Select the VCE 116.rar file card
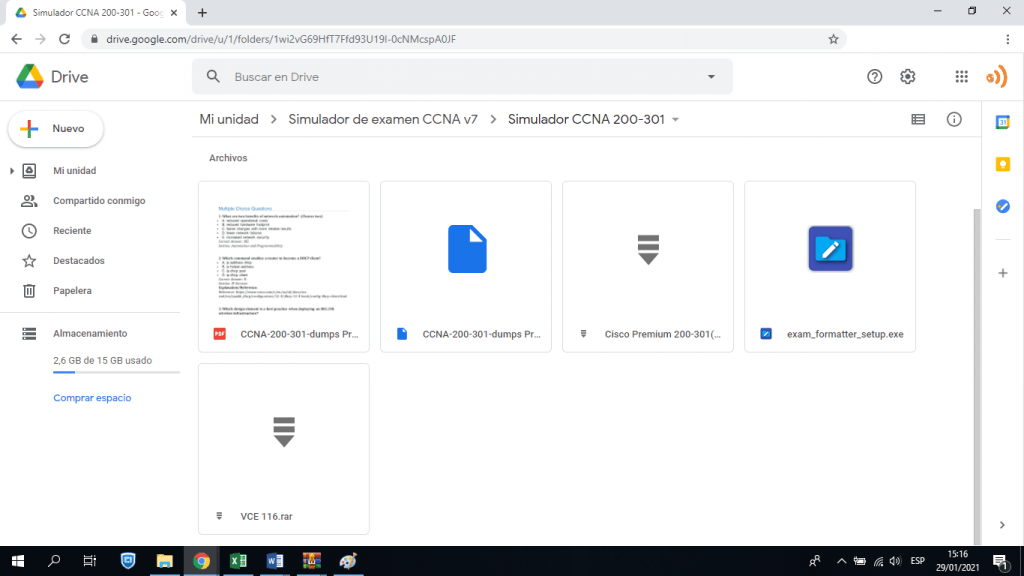 coord(284,449)
